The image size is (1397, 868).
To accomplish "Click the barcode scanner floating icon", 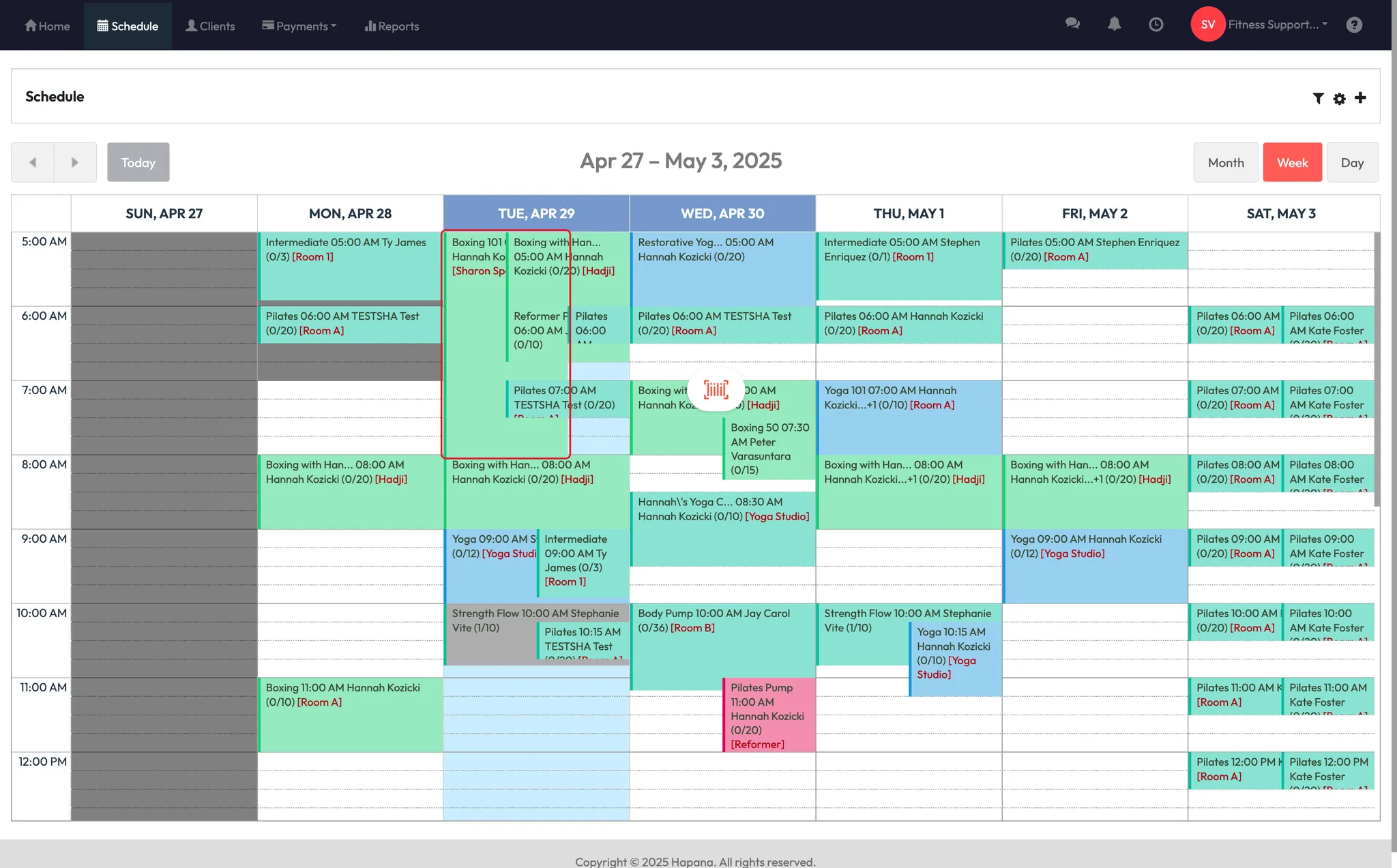I will click(716, 389).
